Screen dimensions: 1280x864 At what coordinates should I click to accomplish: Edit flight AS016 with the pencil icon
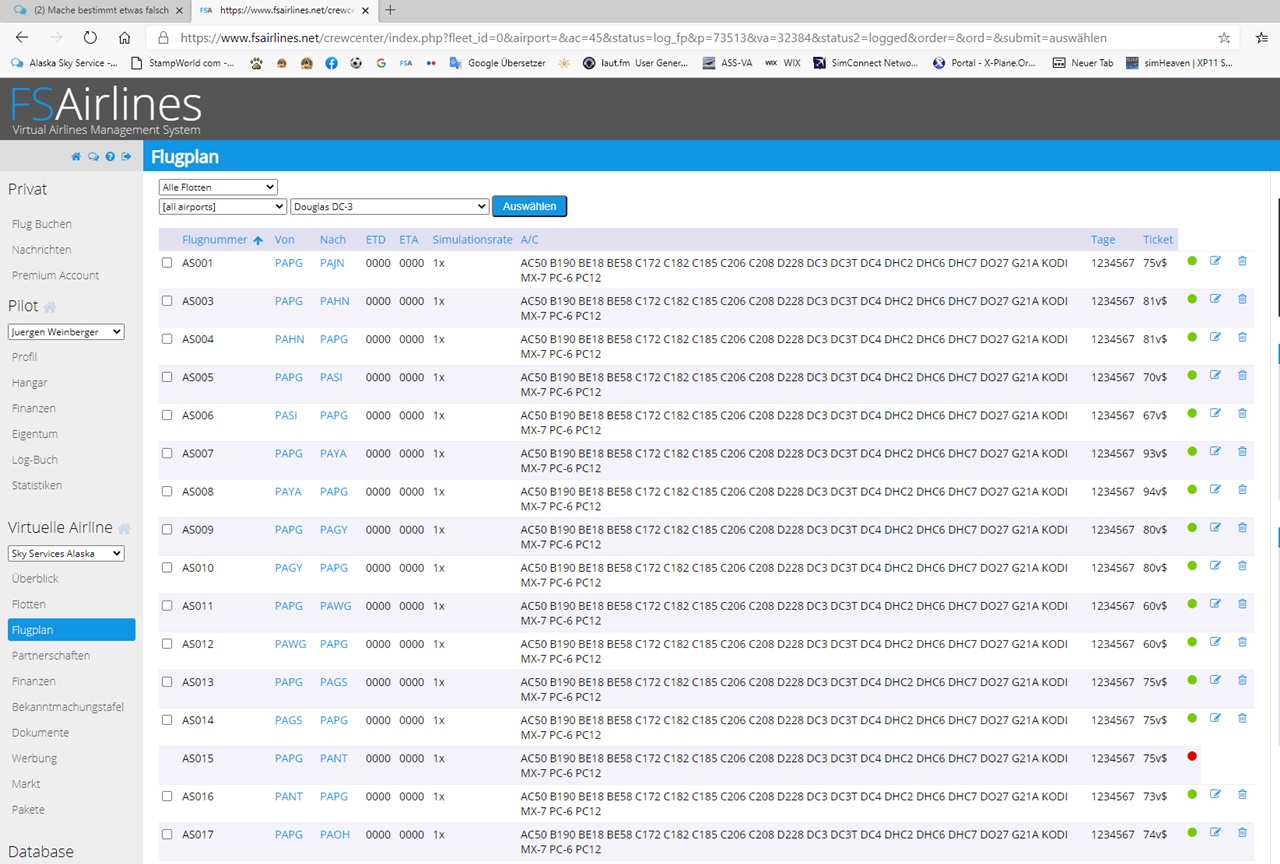pyautogui.click(x=1216, y=794)
